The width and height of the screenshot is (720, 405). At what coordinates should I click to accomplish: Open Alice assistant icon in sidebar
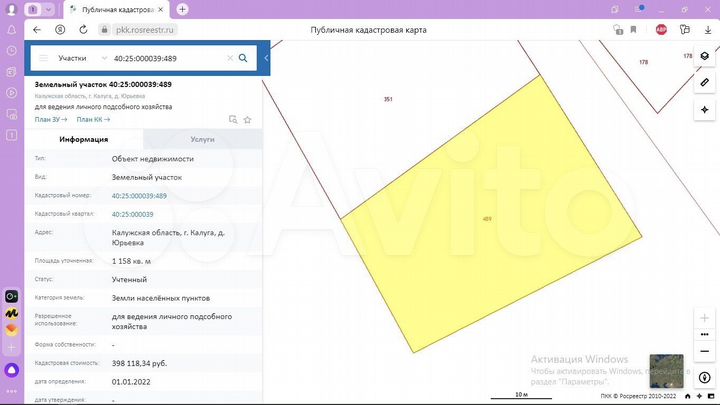12,370
